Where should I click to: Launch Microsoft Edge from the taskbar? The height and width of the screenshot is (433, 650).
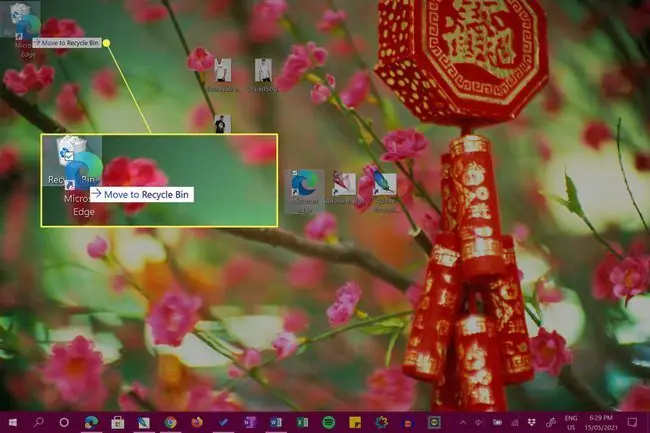click(x=91, y=422)
